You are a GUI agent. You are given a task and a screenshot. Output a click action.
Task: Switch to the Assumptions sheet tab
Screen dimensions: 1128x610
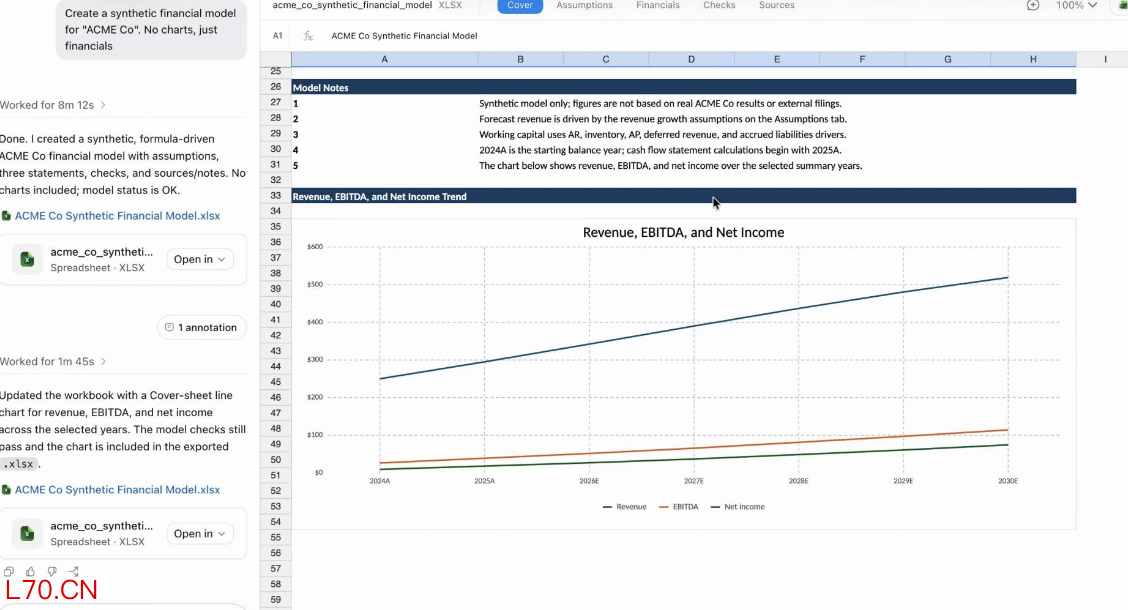click(x=584, y=5)
